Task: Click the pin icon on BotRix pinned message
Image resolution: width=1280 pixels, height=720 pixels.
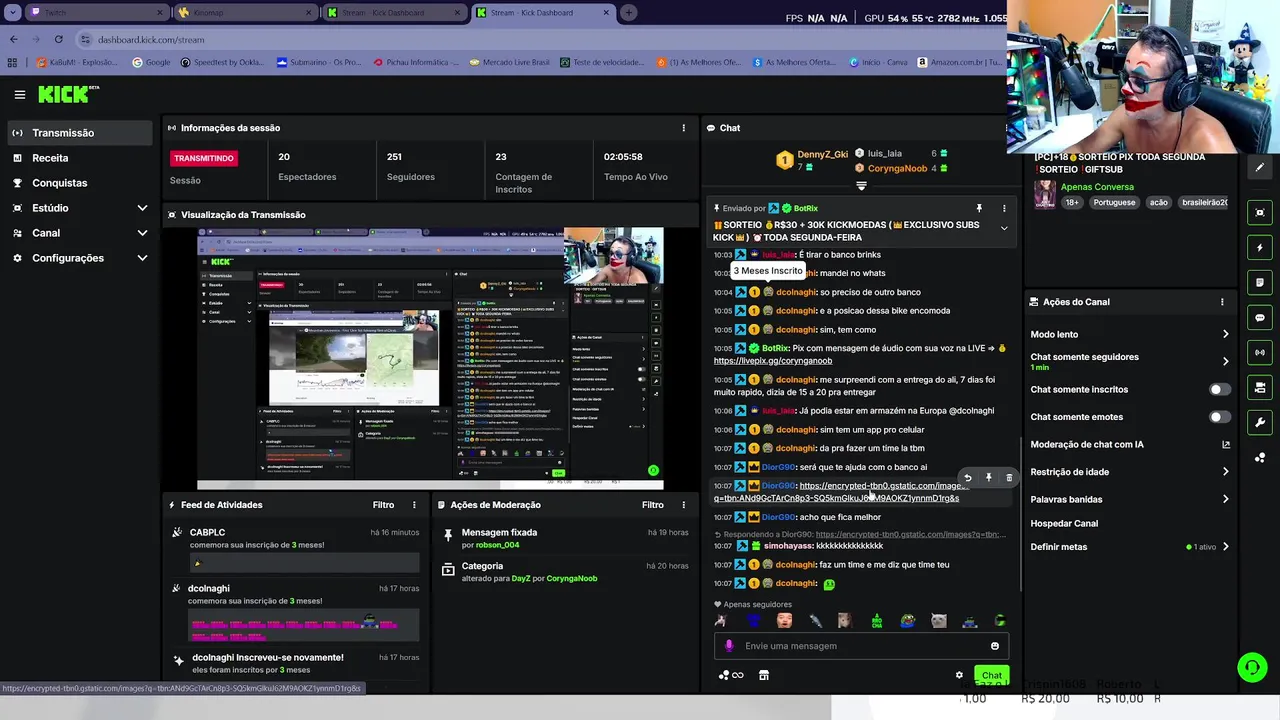Action: (979, 208)
